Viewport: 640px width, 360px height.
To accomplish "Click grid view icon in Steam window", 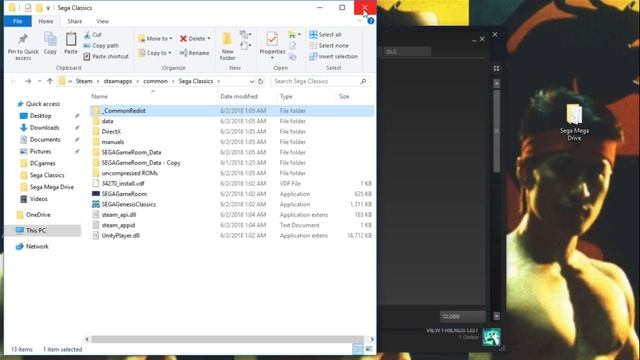I will point(496,69).
